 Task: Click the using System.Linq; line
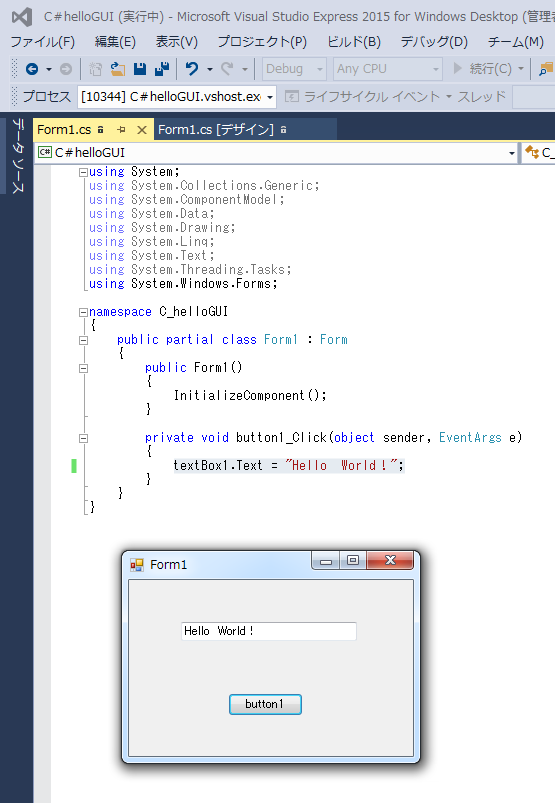(x=152, y=242)
